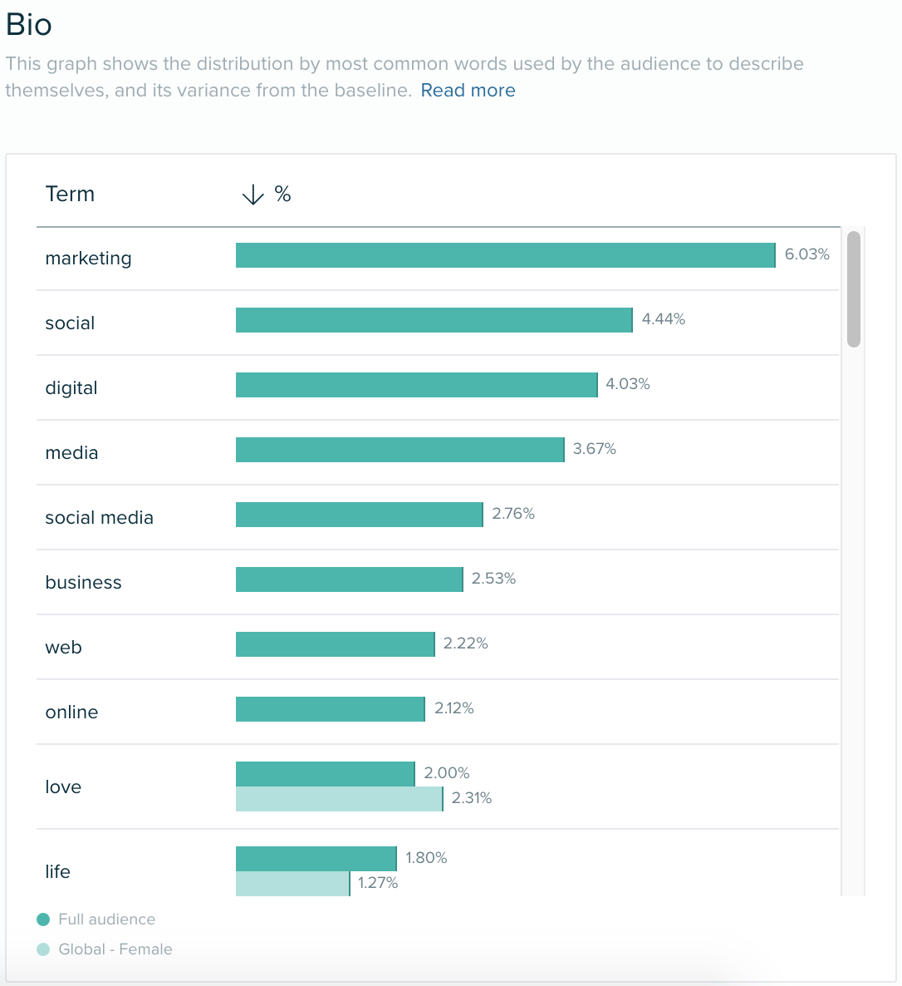Click the social media term bar
This screenshot has height=986, width=902.
[360, 514]
